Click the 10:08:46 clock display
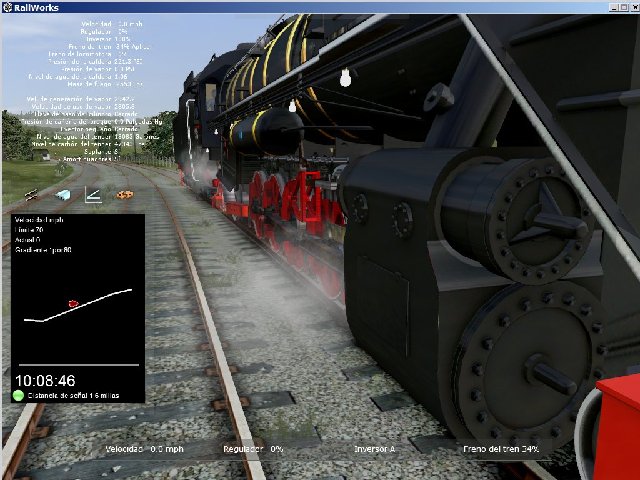Screen dimensions: 640x480 (45, 380)
